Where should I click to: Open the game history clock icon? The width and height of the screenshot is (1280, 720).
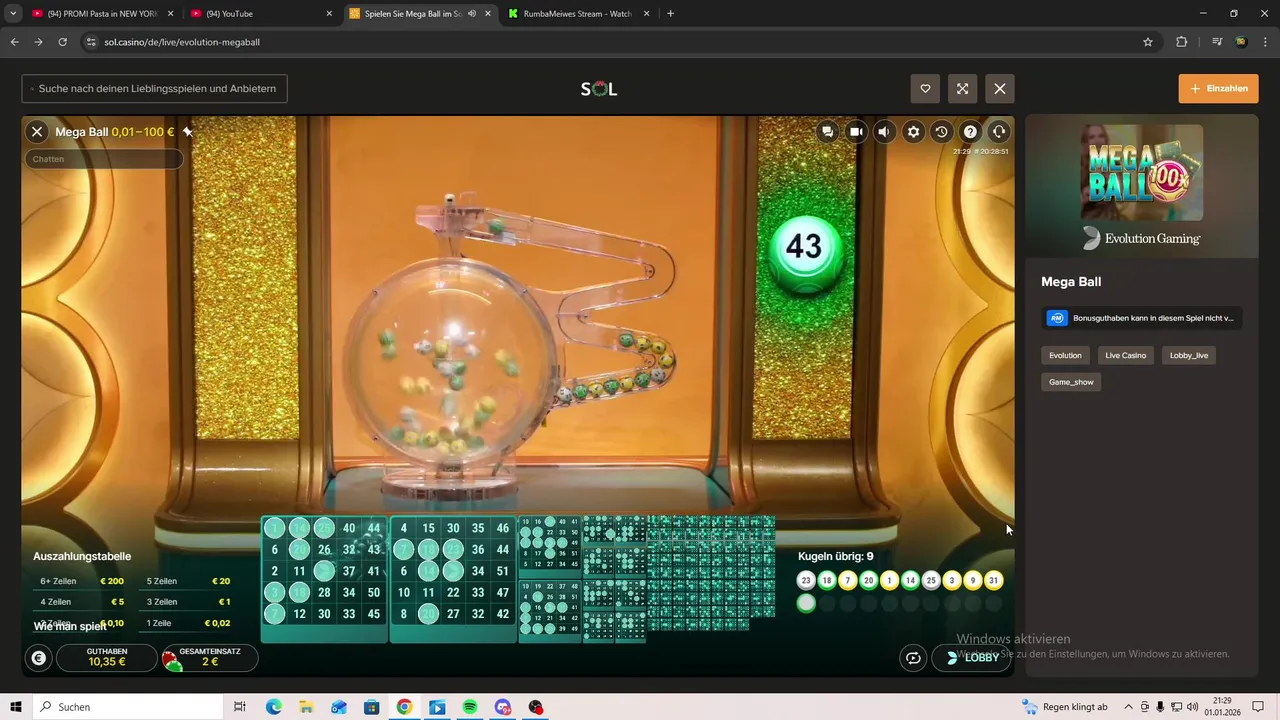click(941, 131)
